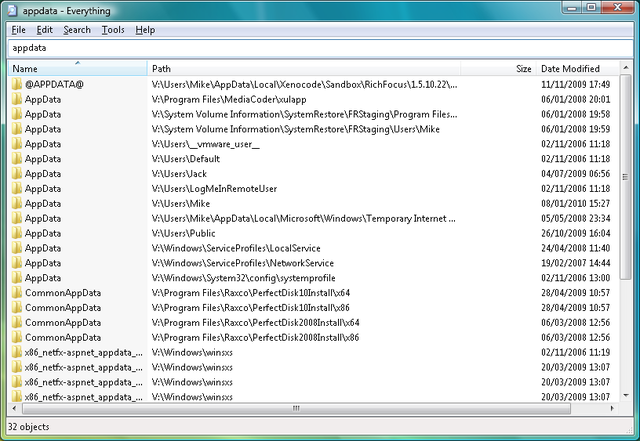Click the vertical scrollbar up arrow
Image resolution: width=640 pixels, height=441 pixels.
click(x=626, y=67)
